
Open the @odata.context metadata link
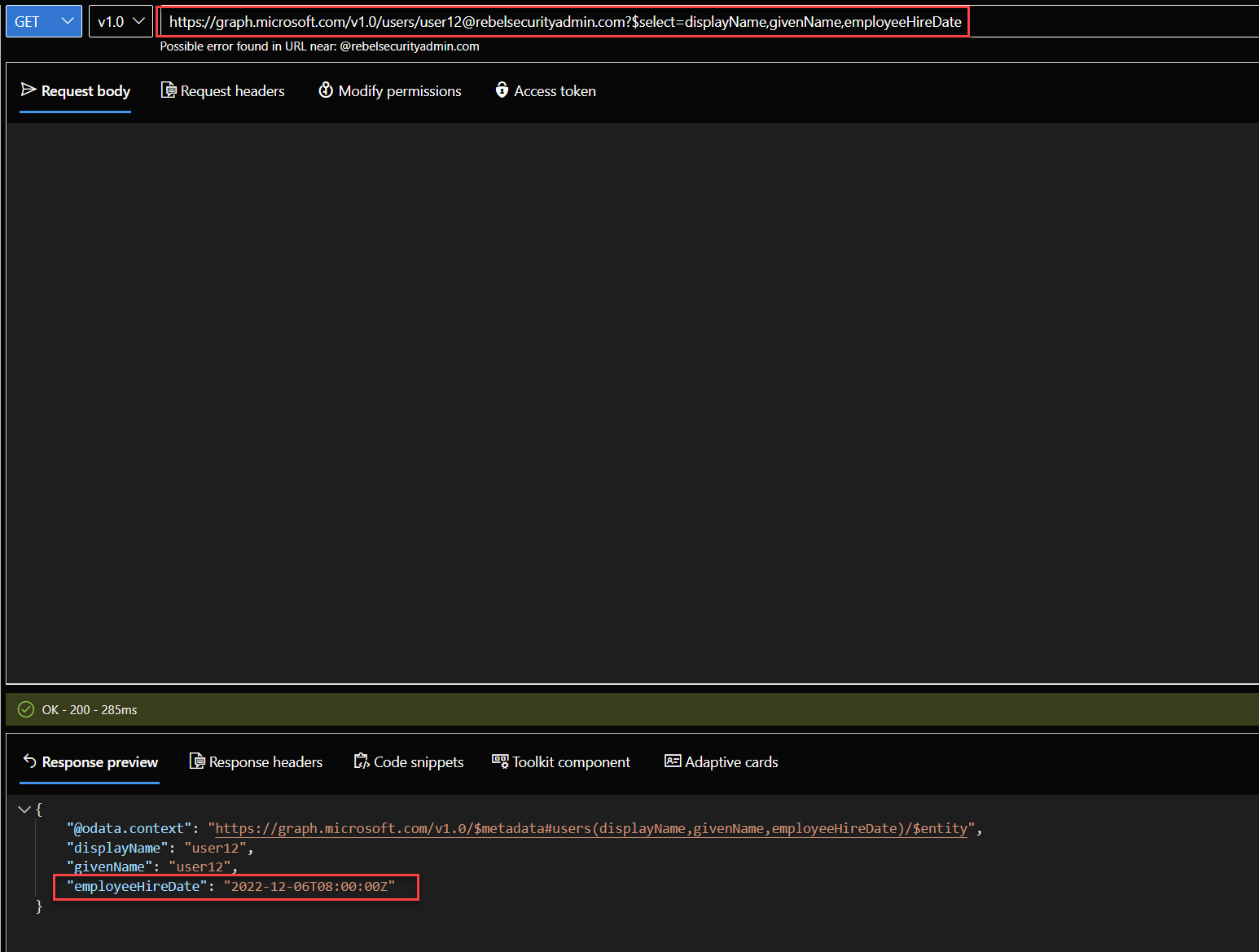coord(591,829)
